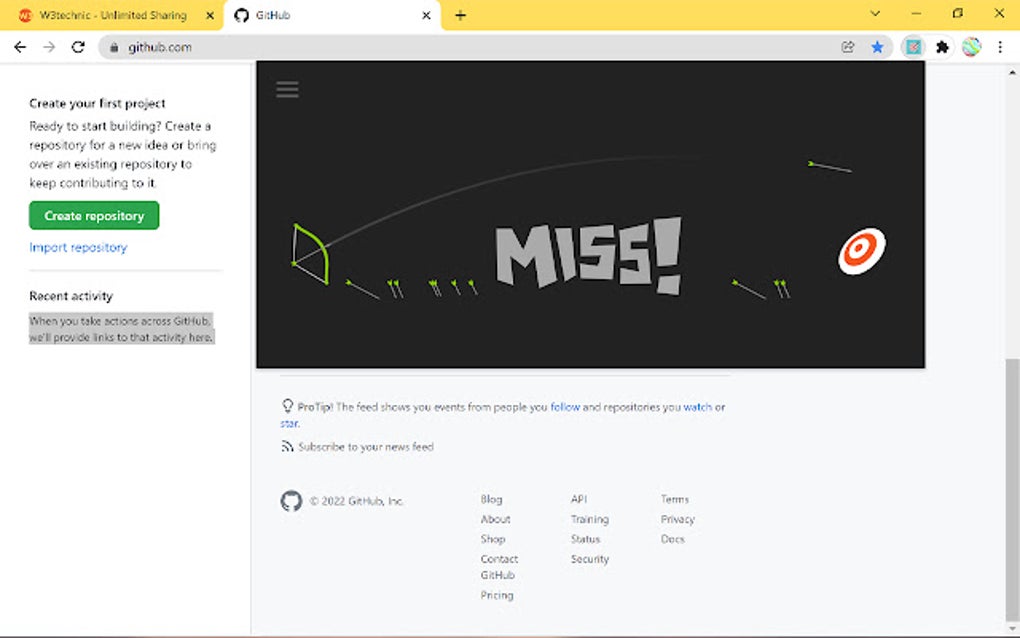Go back using the back arrow

(x=20, y=46)
